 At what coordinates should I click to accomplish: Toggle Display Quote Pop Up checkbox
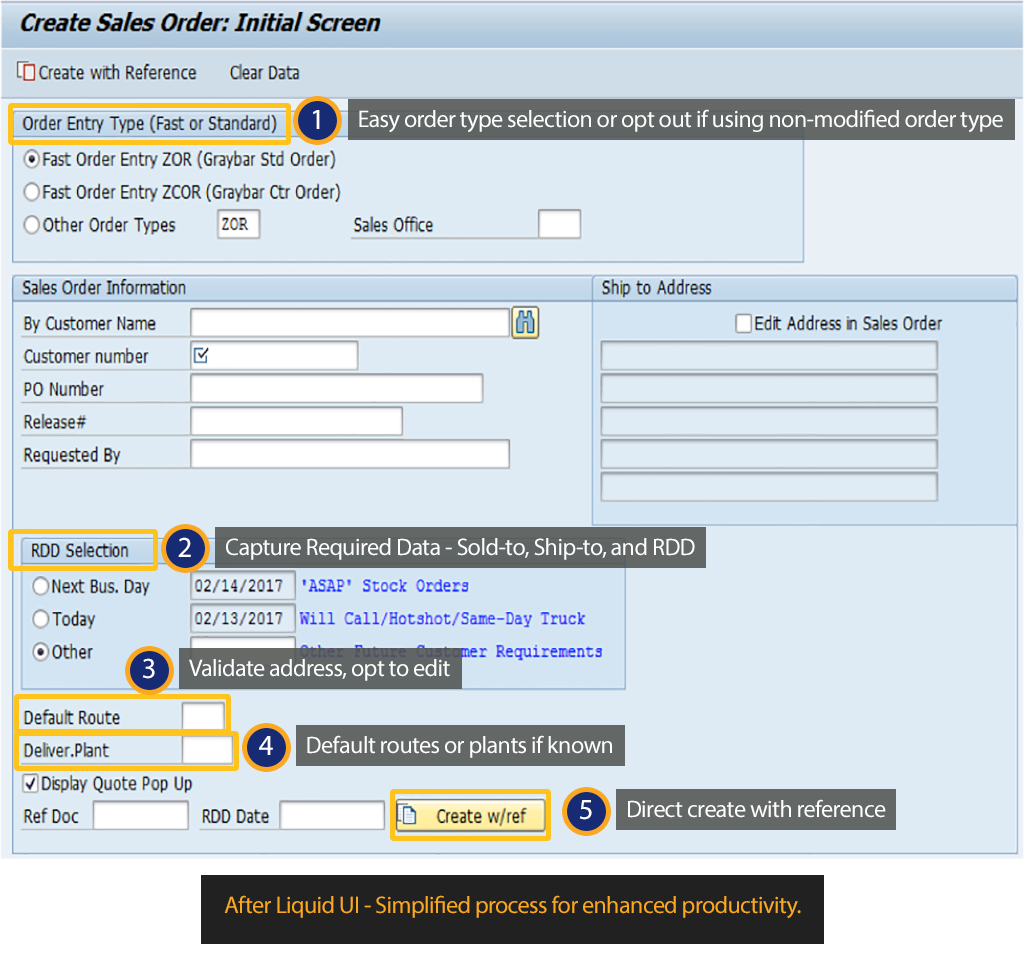coord(30,783)
